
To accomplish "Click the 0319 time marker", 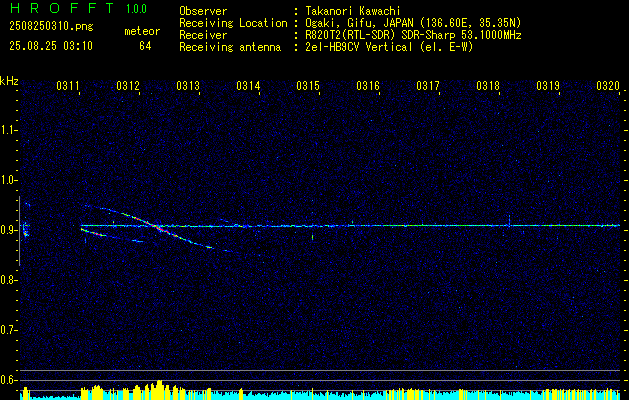I will point(548,85).
